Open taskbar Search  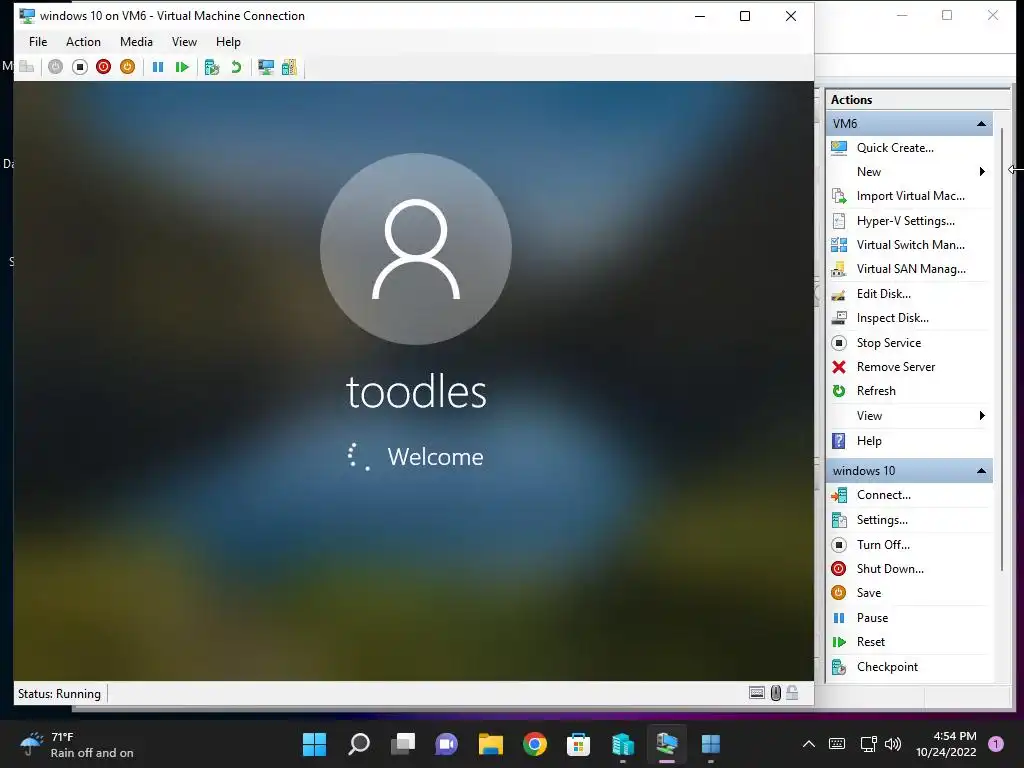(359, 744)
